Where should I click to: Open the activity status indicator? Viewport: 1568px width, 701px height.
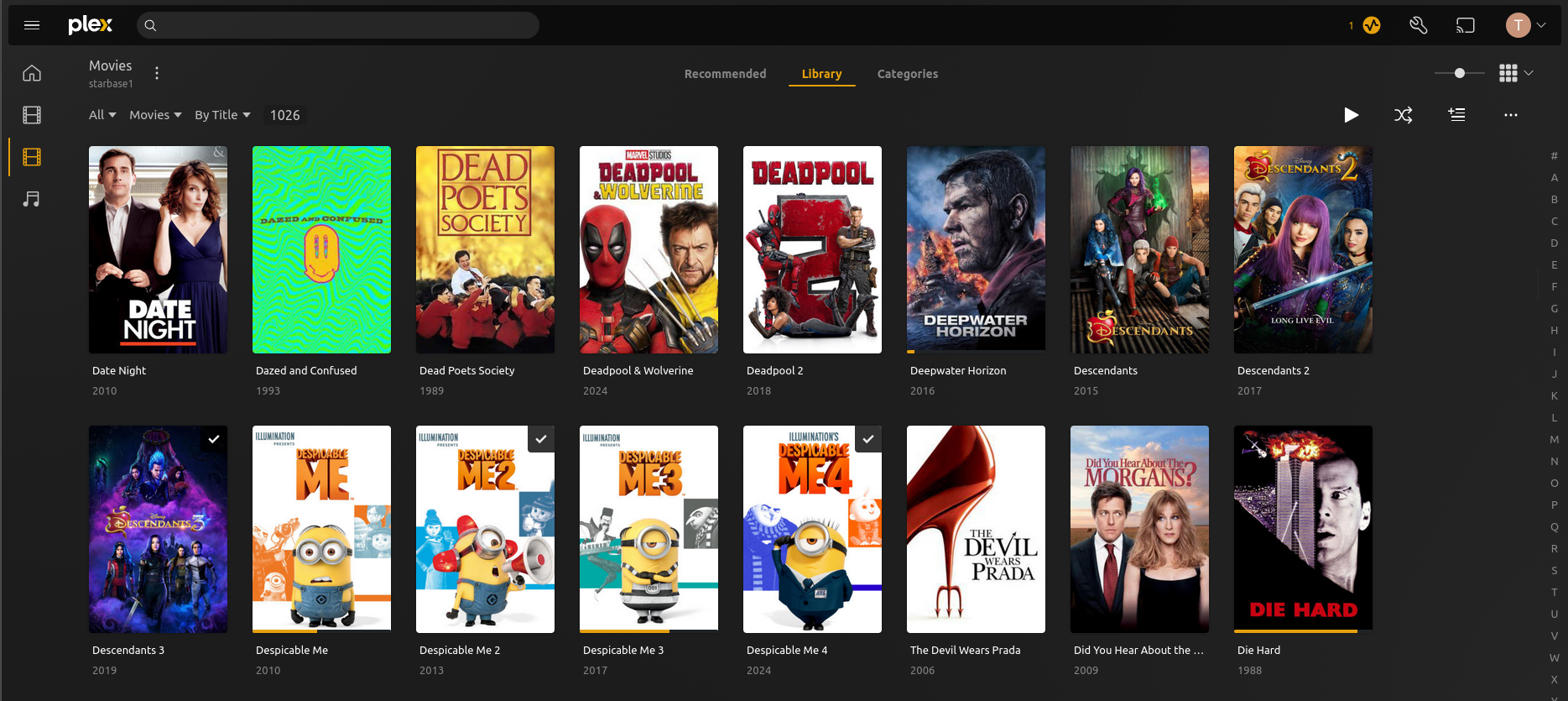(x=1371, y=25)
